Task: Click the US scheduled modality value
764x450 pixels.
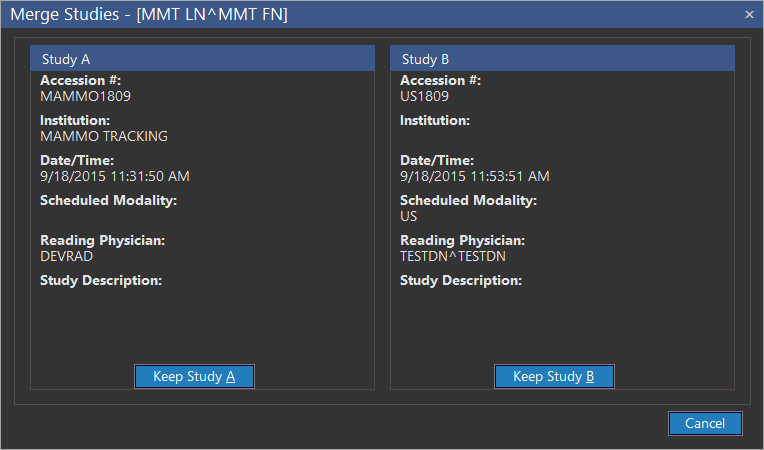Action: tap(409, 216)
